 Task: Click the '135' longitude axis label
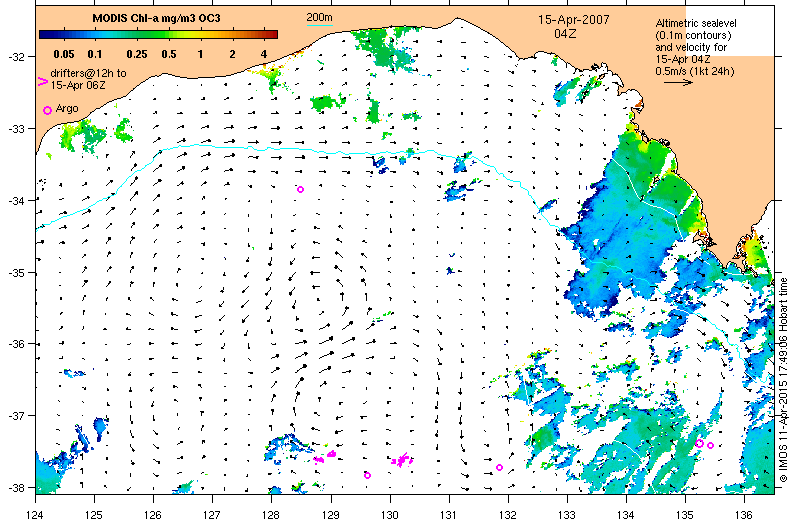[685, 514]
